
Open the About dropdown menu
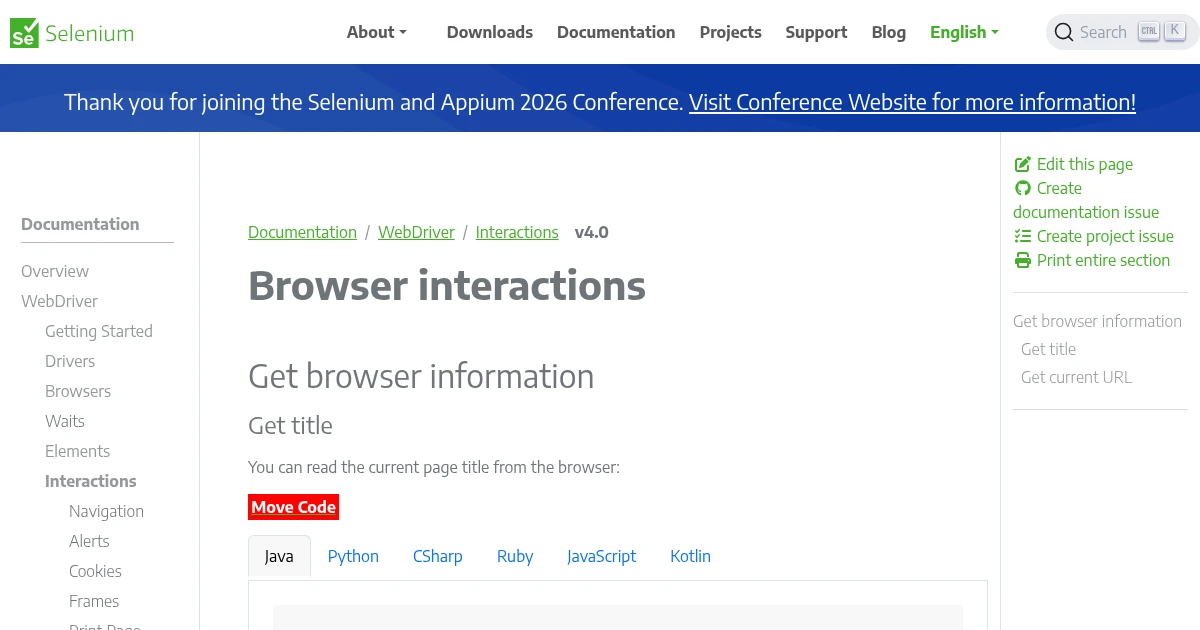click(377, 32)
